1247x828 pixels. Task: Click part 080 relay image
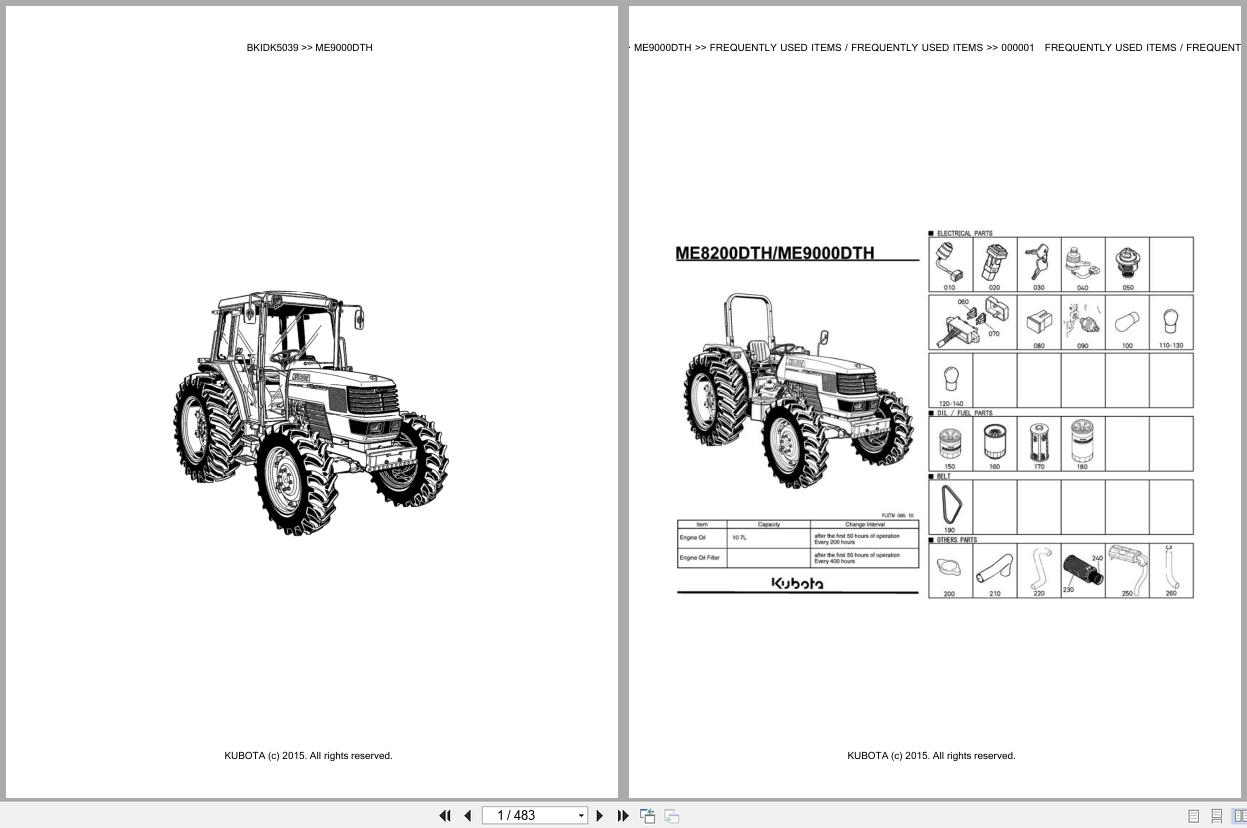point(1039,324)
